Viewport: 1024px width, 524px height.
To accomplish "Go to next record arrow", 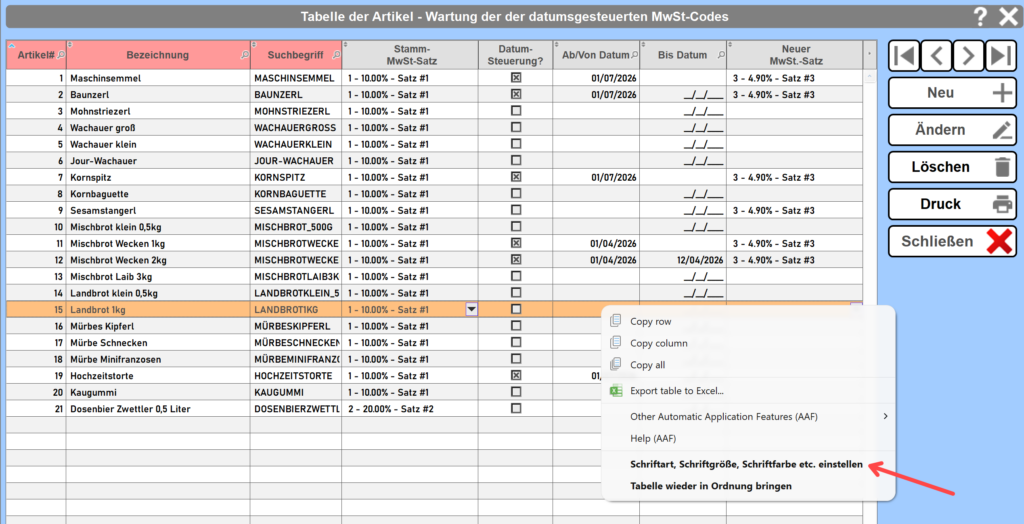I will (968, 56).
